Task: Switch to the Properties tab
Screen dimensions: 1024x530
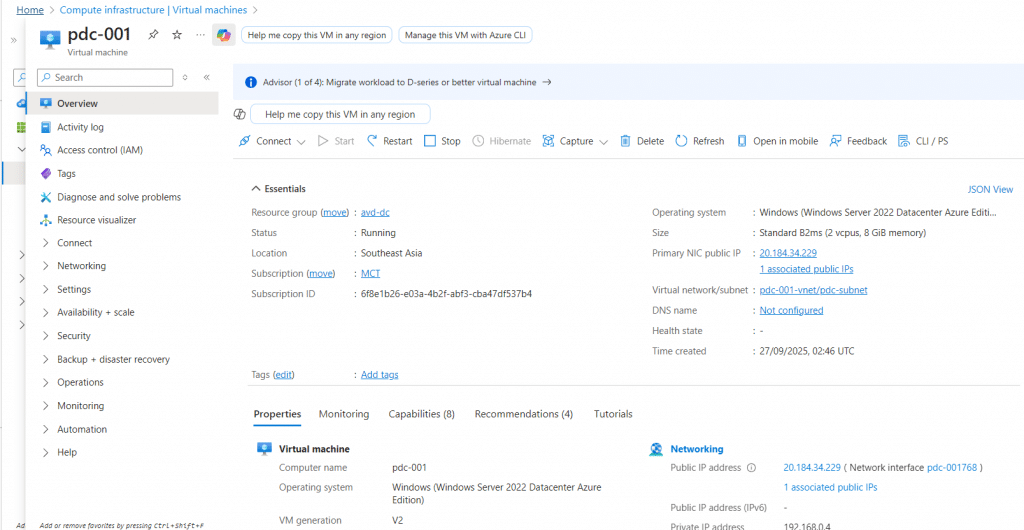Action: coord(277,414)
